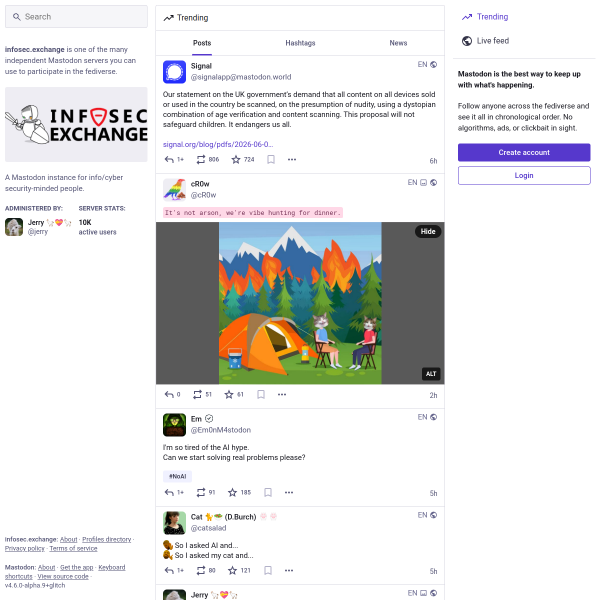
Task: Reply to Signal's UK government post
Action: click(x=169, y=160)
